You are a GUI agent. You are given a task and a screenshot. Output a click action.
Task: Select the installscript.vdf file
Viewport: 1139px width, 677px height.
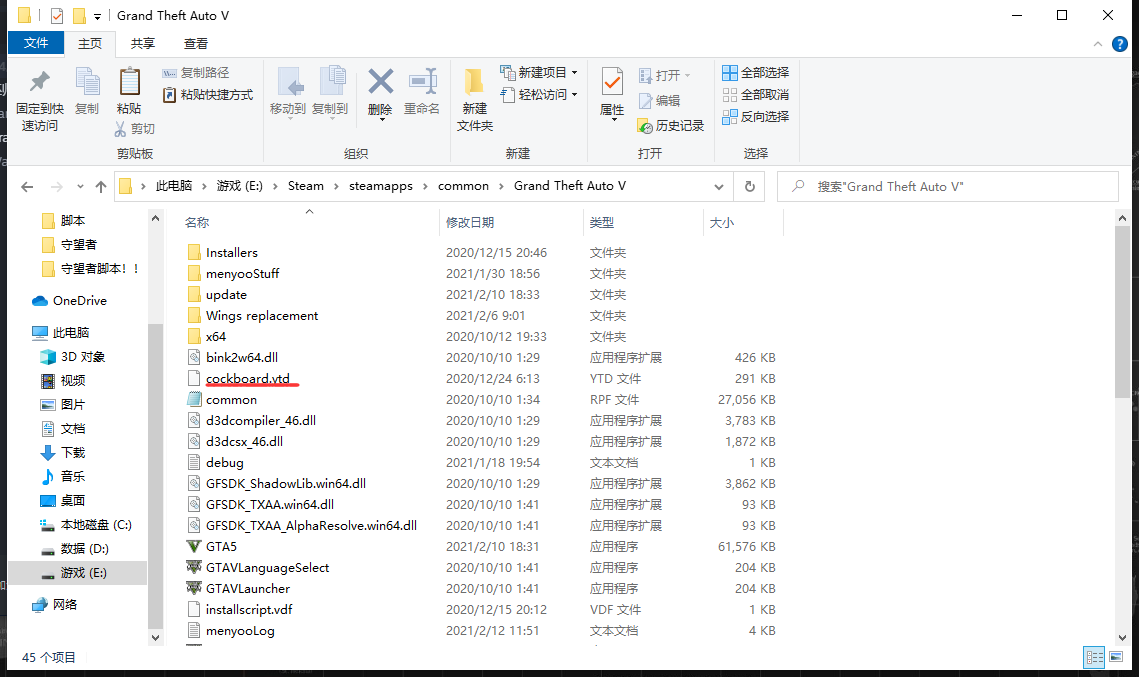249,609
